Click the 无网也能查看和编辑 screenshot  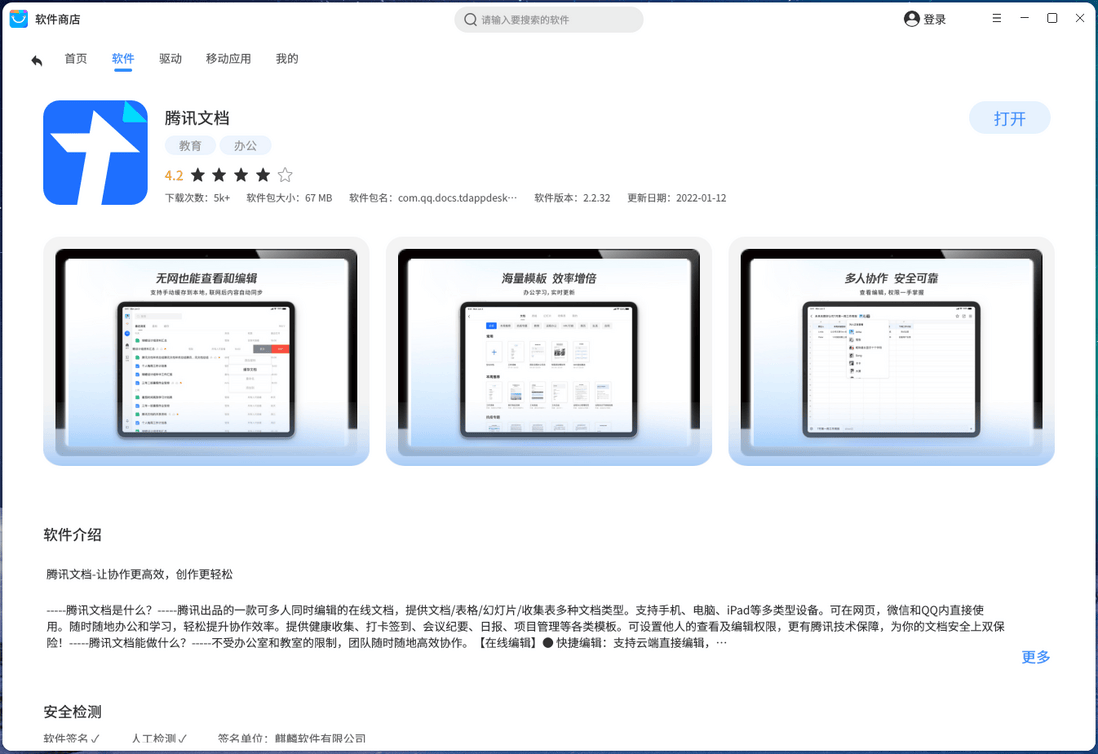point(206,351)
